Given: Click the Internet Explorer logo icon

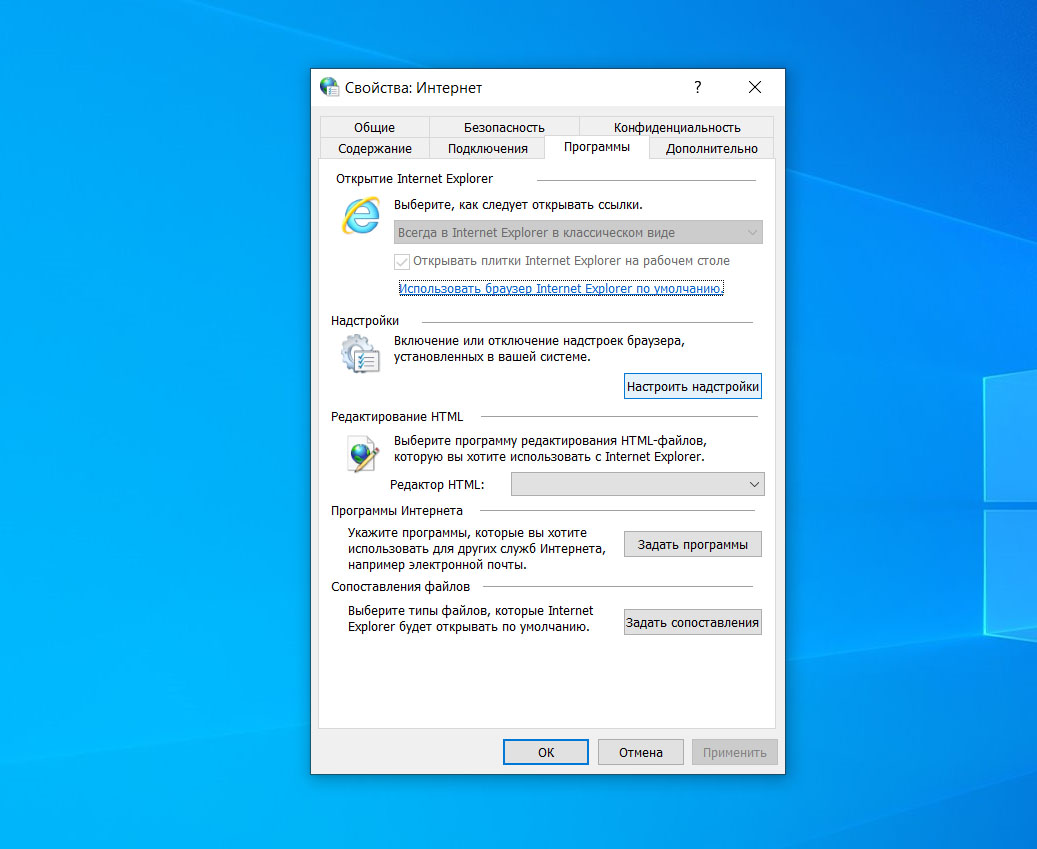Looking at the screenshot, I should tap(360, 216).
